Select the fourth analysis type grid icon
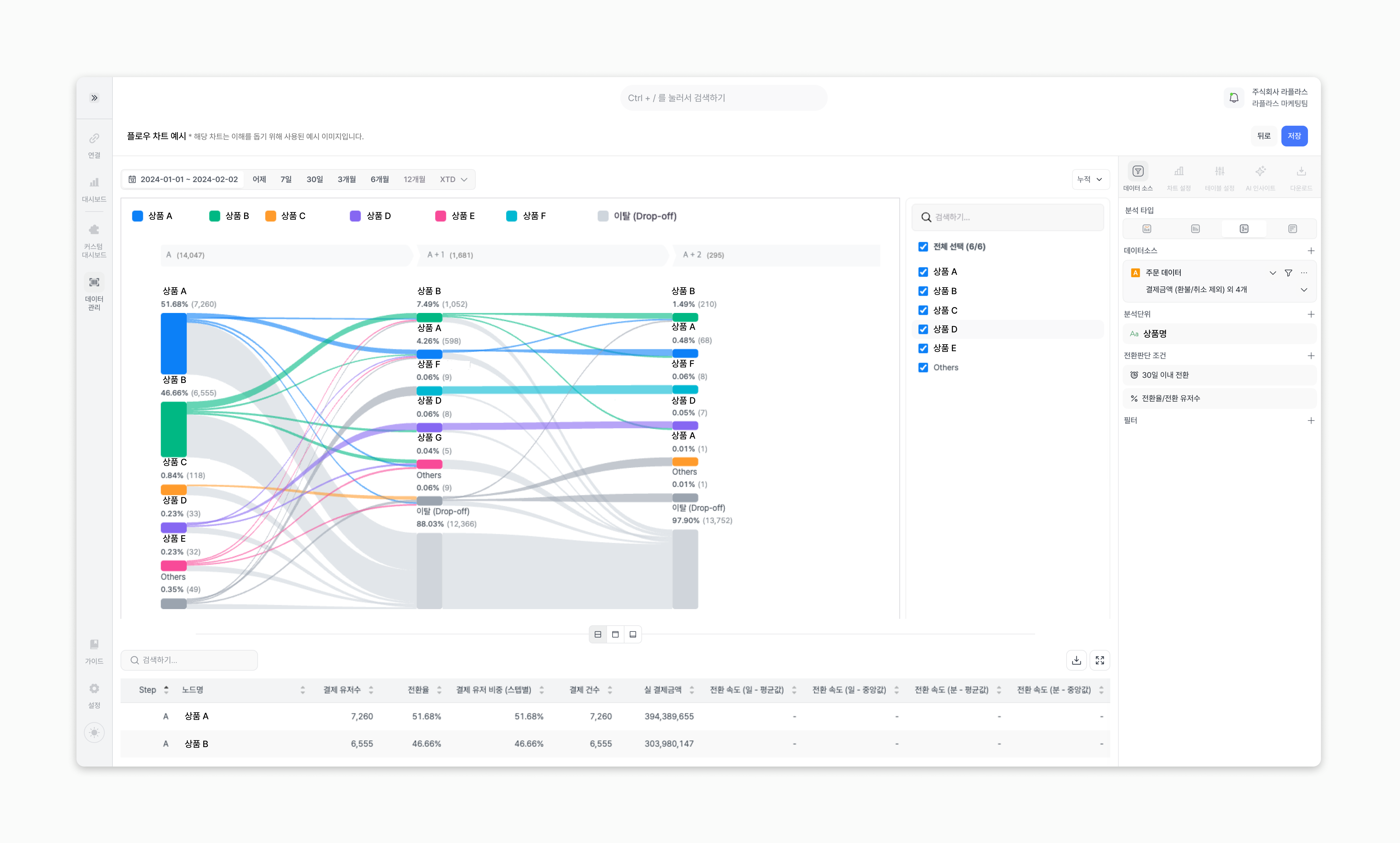This screenshot has height=843, width=1400. (x=1293, y=229)
